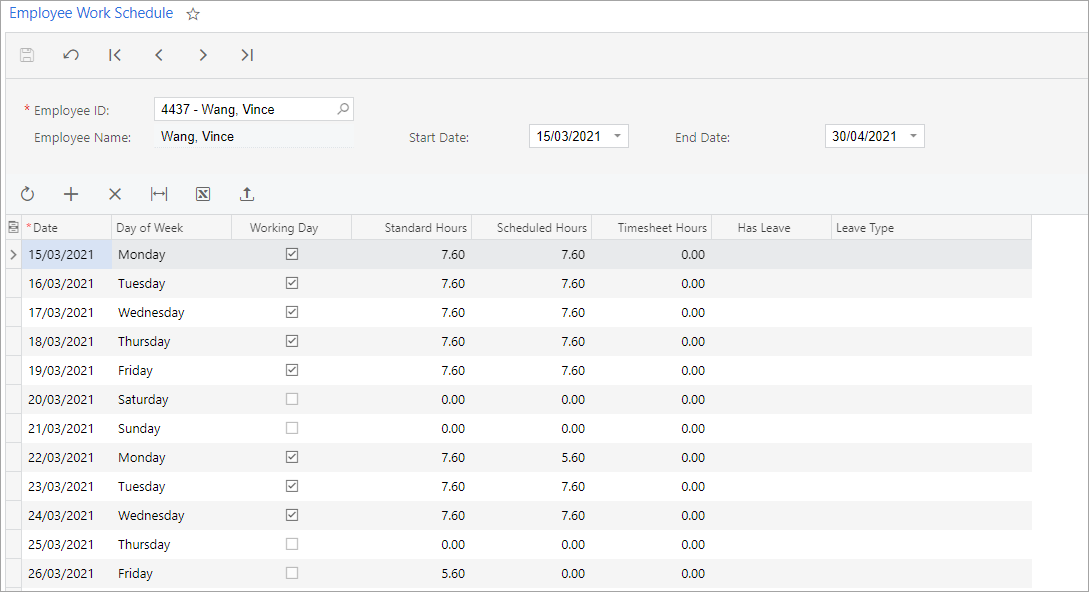Enable Working Day for Saturday 20/03/2021
Viewport: 1089px width, 592px height.
[x=292, y=399]
